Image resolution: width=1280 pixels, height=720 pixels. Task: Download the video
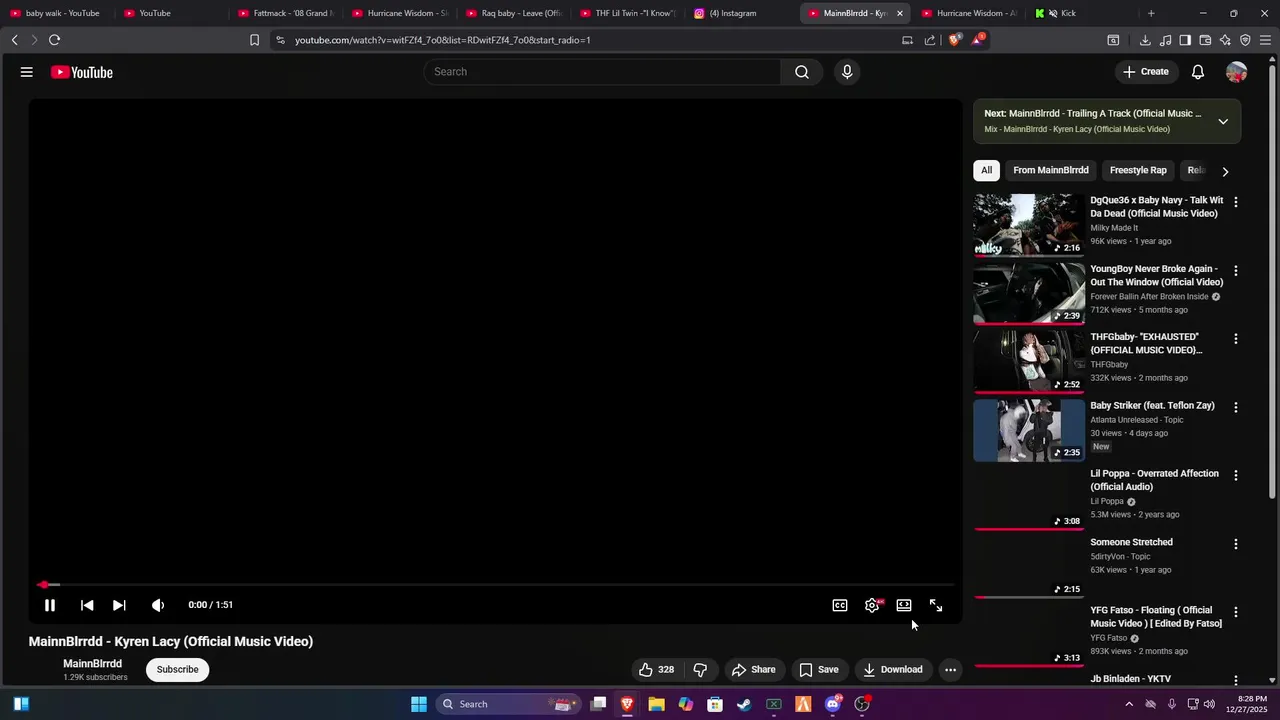(893, 670)
